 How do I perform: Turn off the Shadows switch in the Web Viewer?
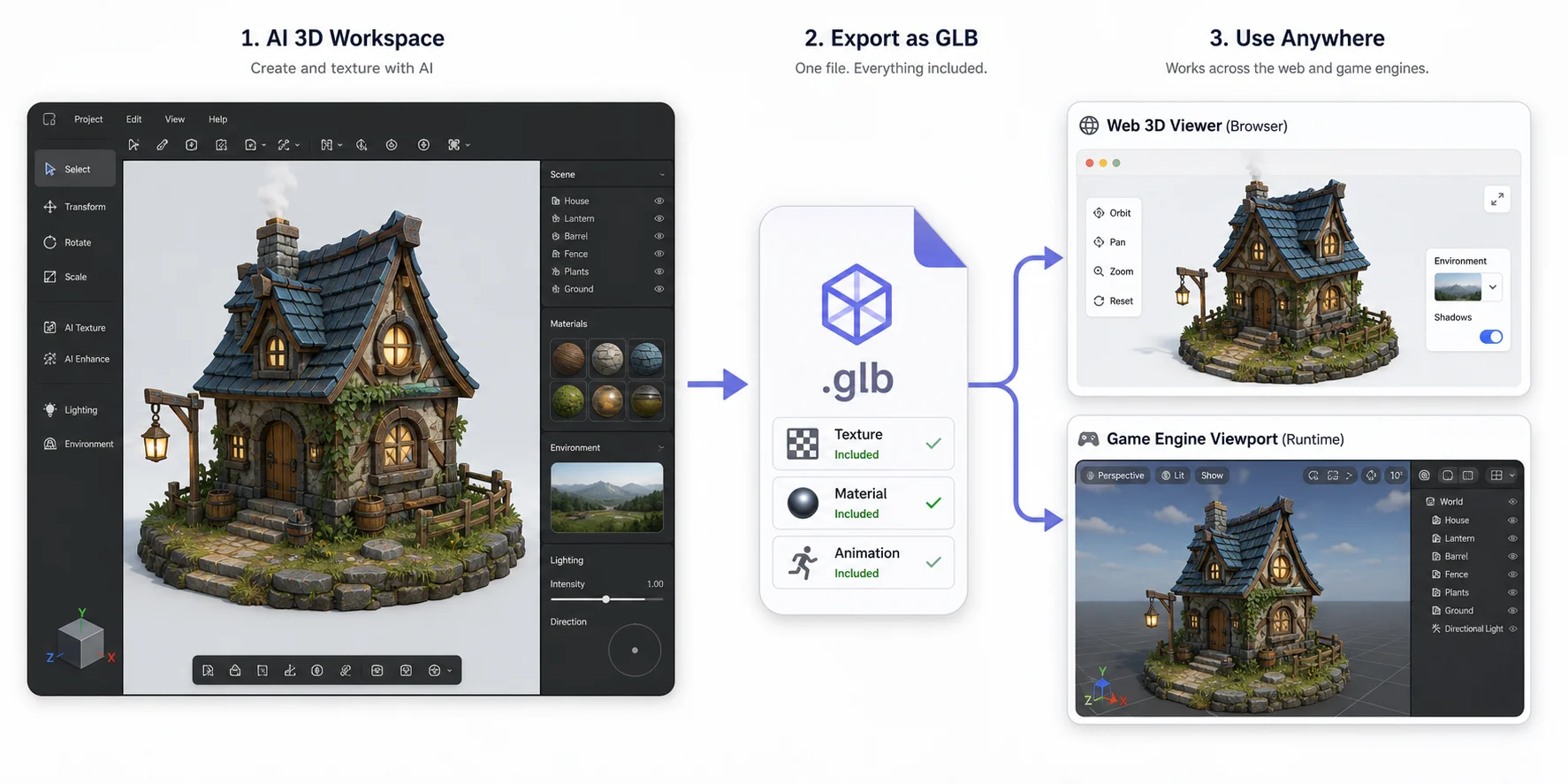point(1491,337)
